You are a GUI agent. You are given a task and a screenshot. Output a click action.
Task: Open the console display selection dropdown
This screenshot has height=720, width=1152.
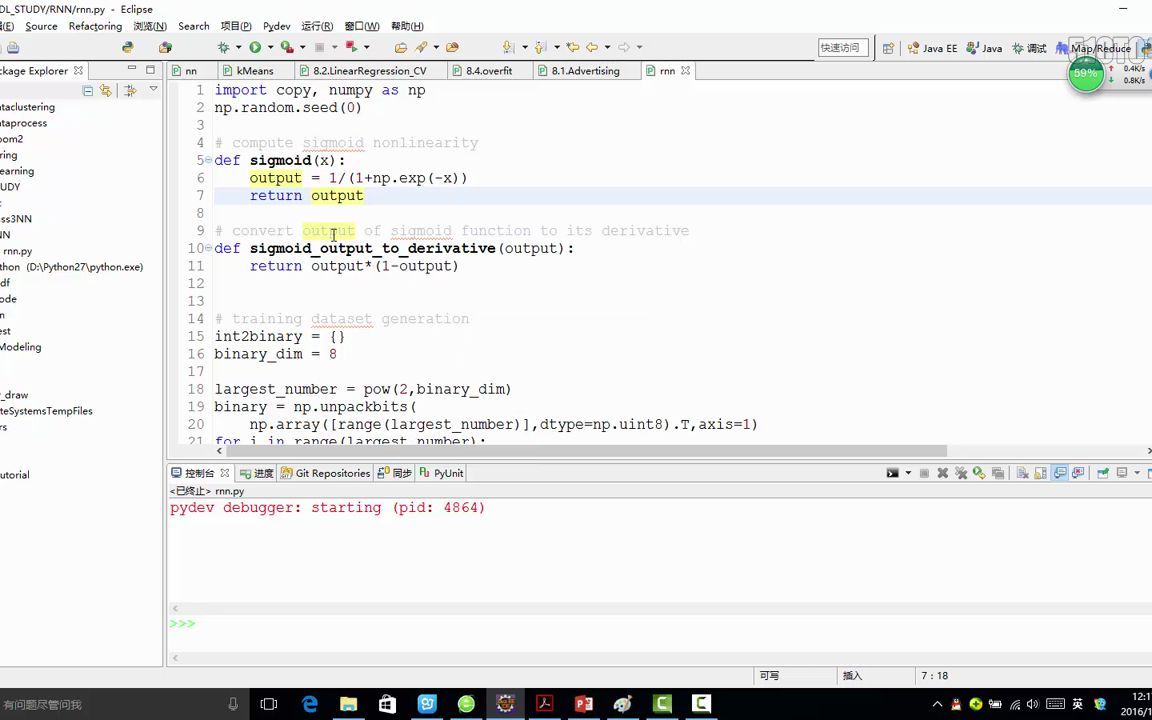(x=1135, y=472)
